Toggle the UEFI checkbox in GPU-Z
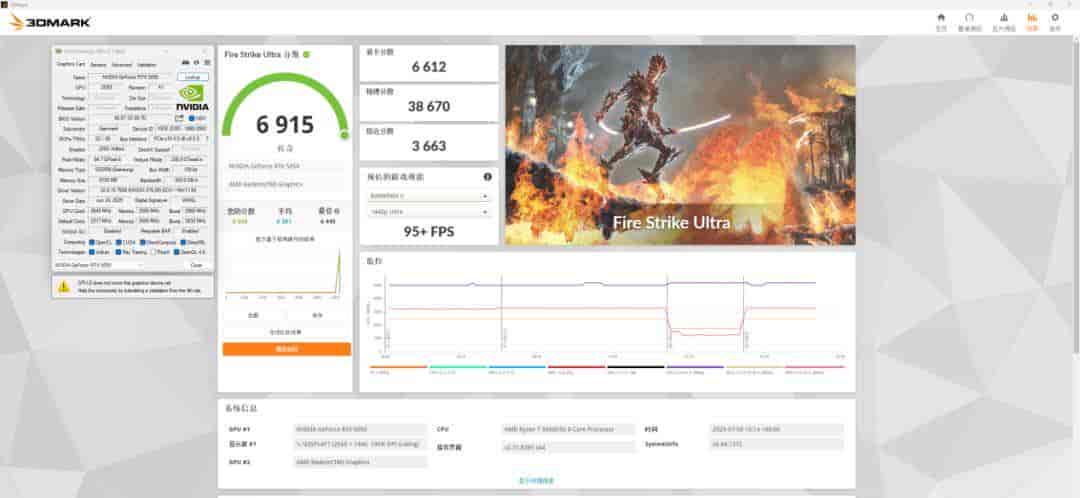 tap(191, 118)
